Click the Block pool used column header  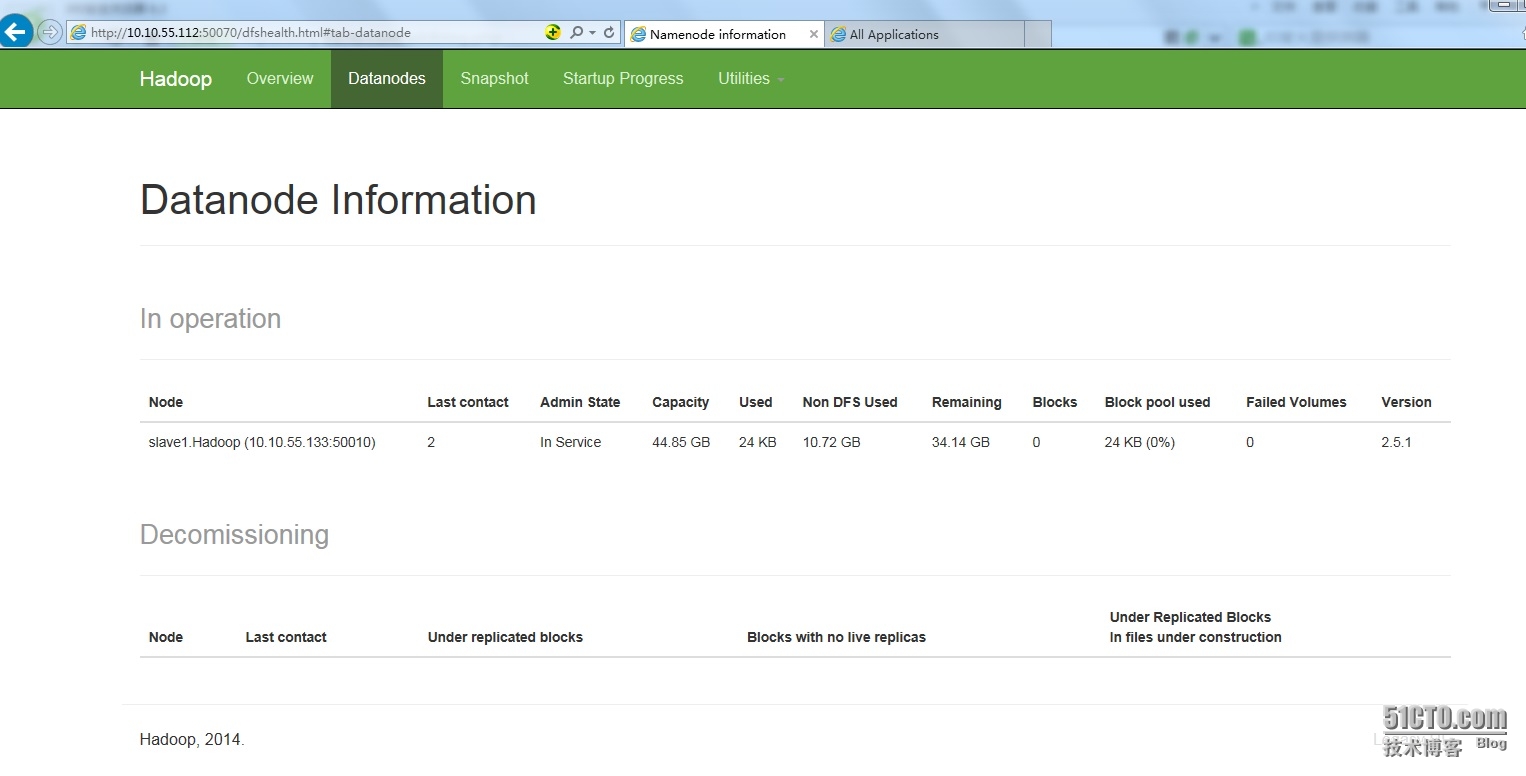click(1157, 402)
